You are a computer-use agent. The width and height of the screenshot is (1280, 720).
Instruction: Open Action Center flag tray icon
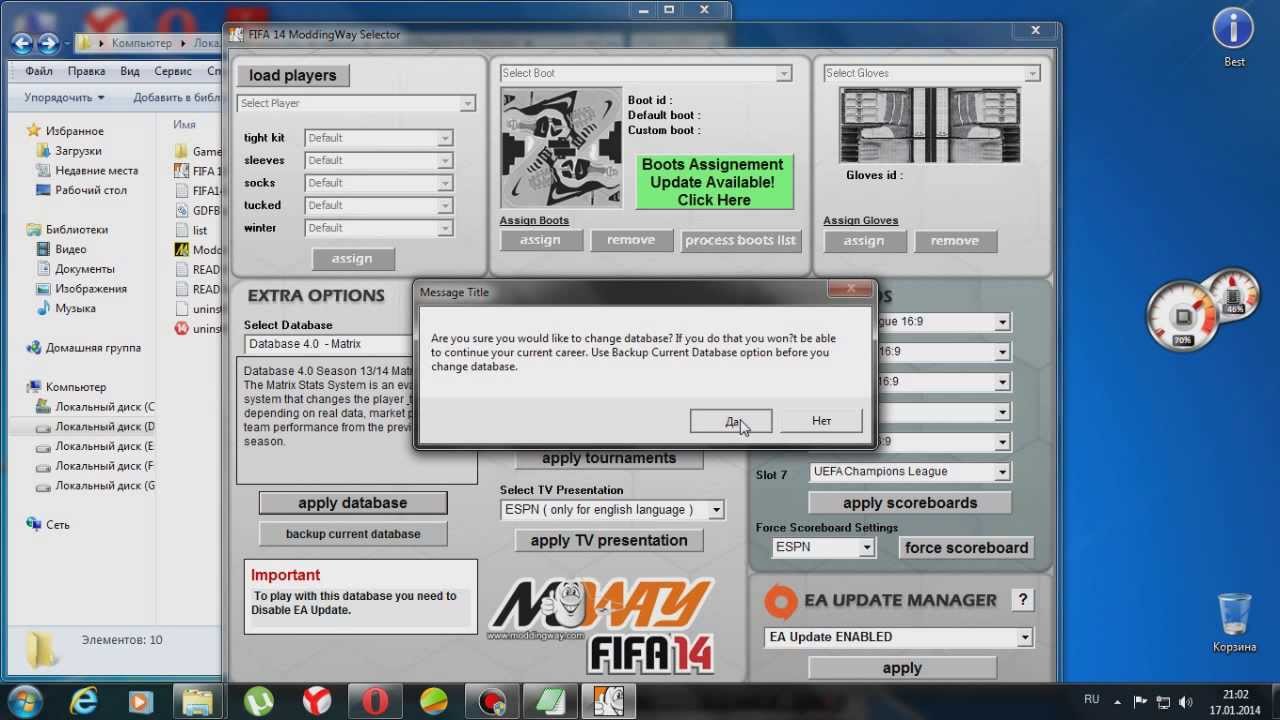[x=1139, y=700]
